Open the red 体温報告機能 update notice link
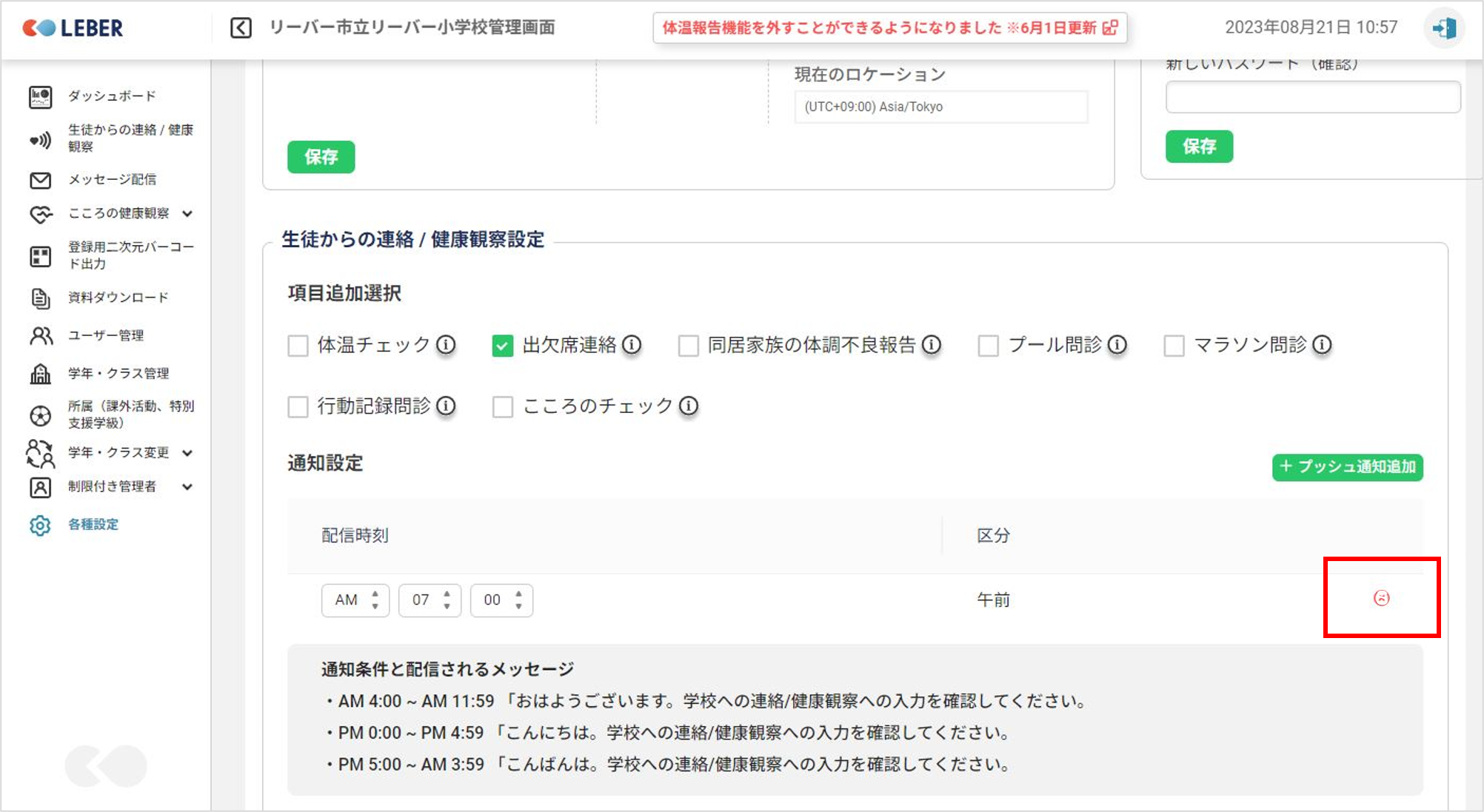This screenshot has width=1484, height=812. click(x=889, y=28)
